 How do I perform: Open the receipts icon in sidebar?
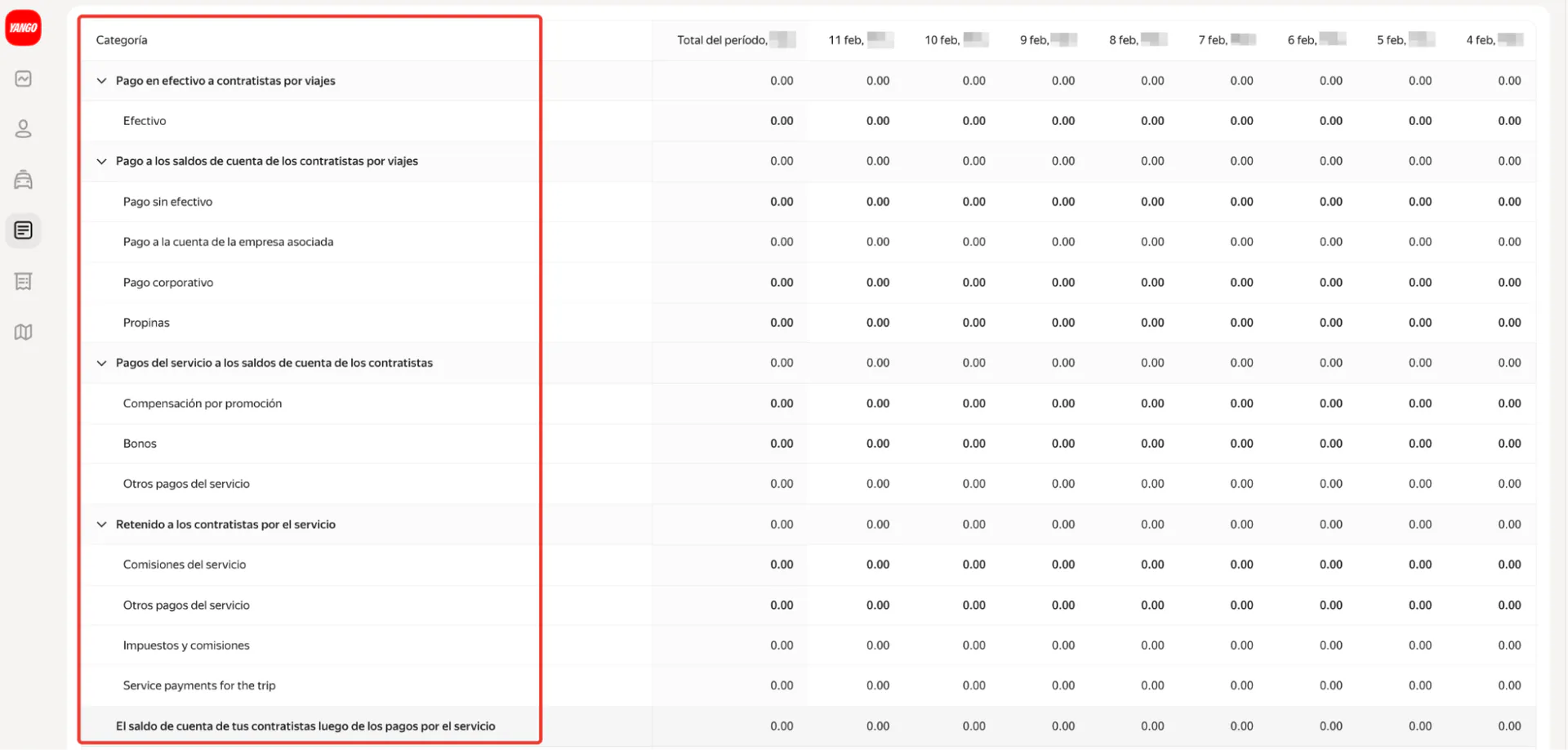(x=23, y=281)
